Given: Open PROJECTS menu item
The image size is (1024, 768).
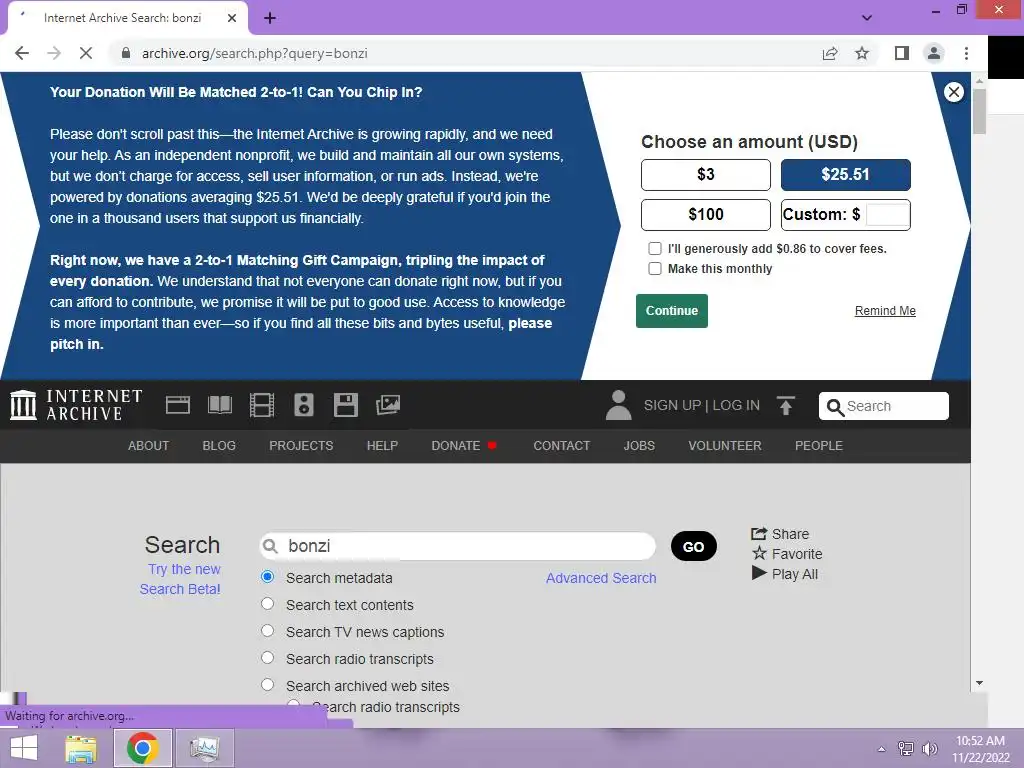Looking at the screenshot, I should pyautogui.click(x=301, y=445).
